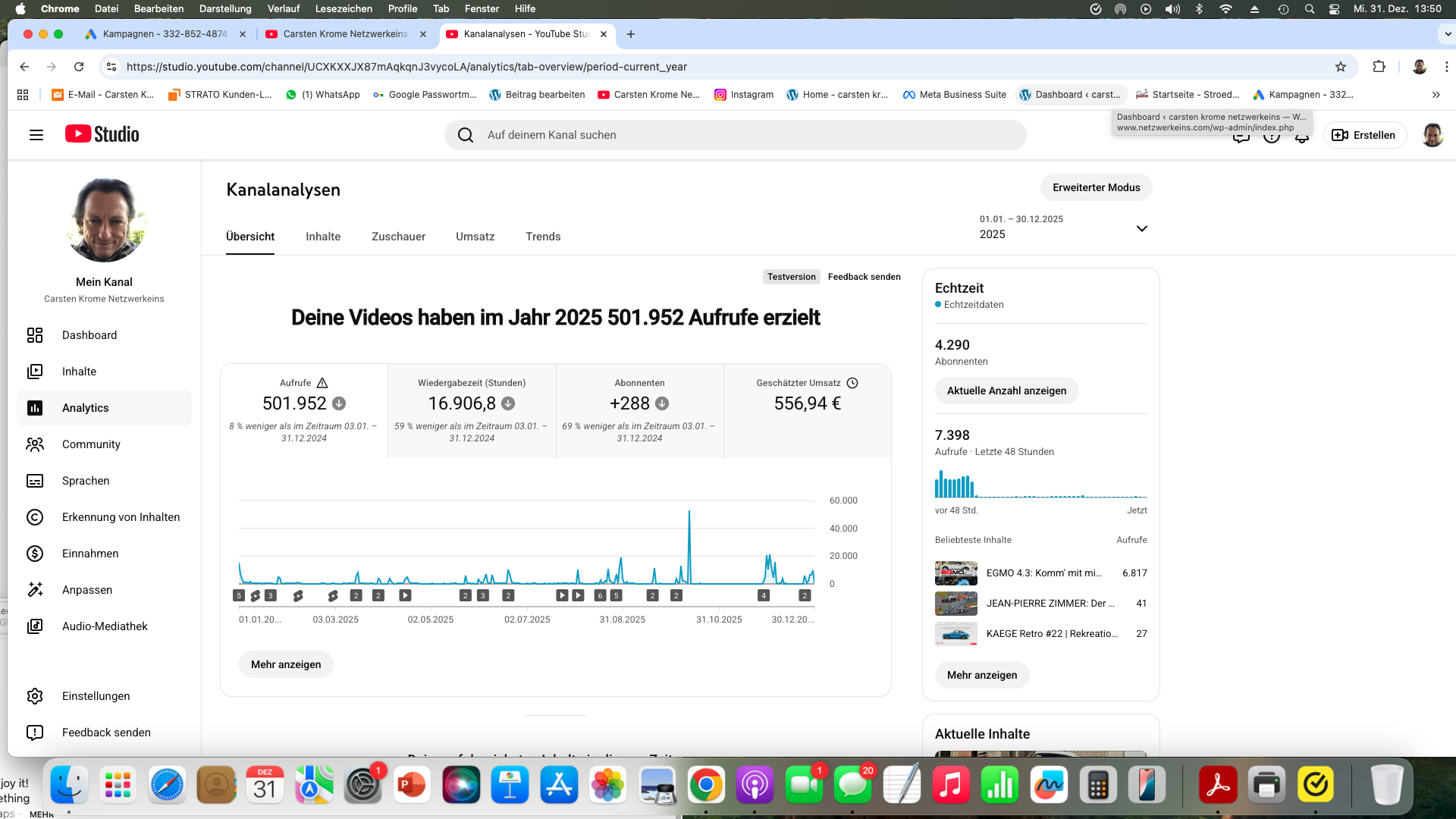Click the video publish marker on timeline
Viewport: 1456px width, 819px height.
click(x=406, y=595)
